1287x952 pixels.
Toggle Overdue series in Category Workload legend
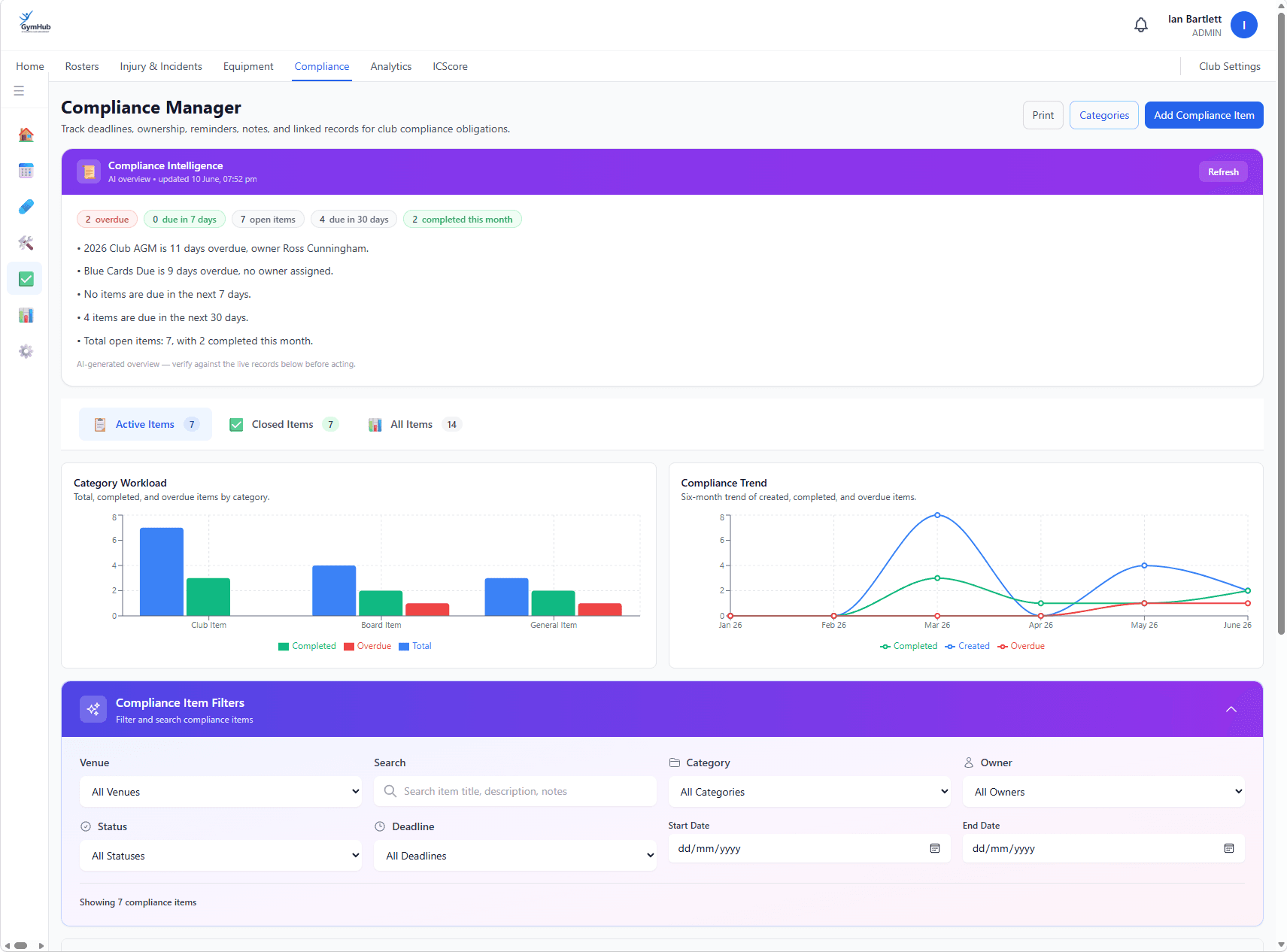pos(368,646)
